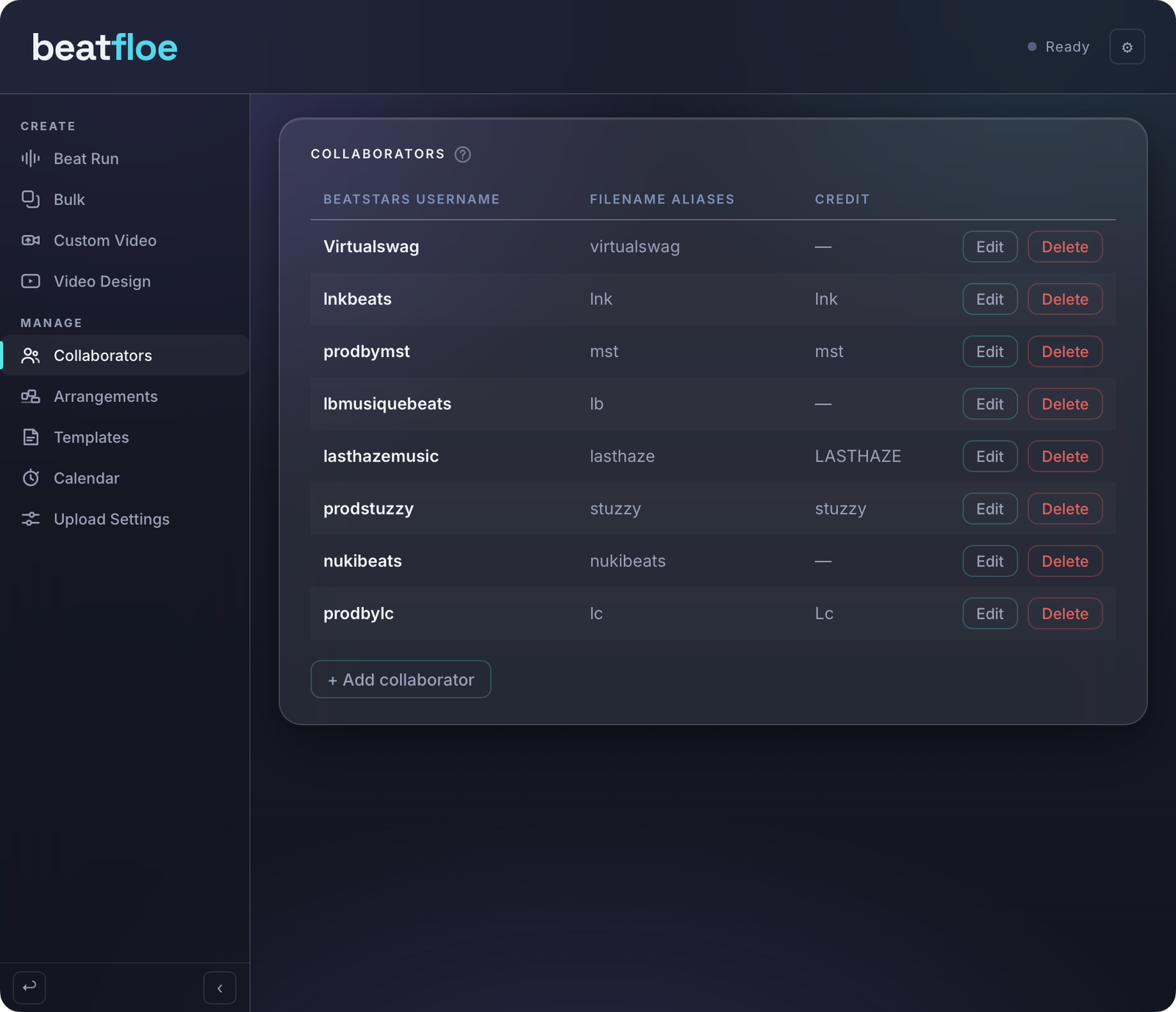1176x1012 pixels.
Task: Click the Beat Run waveform icon
Action: (x=31, y=159)
